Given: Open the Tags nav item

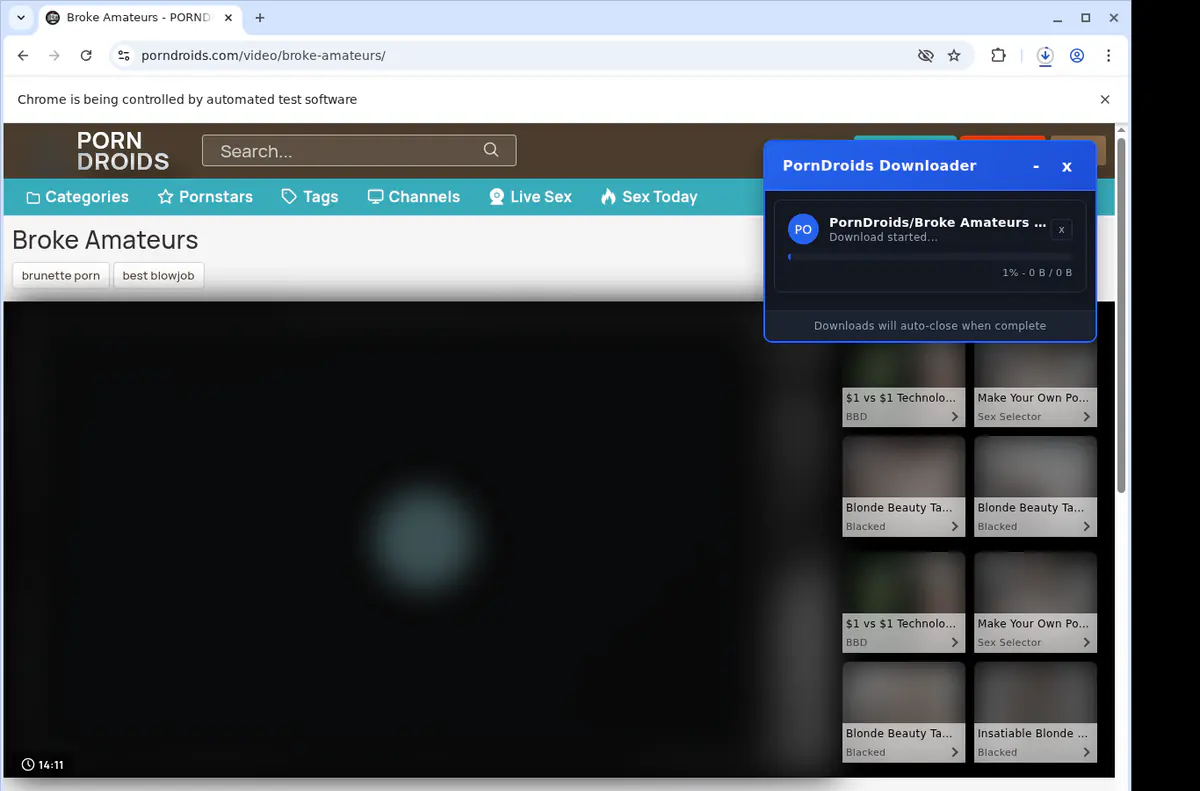Looking at the screenshot, I should point(310,197).
